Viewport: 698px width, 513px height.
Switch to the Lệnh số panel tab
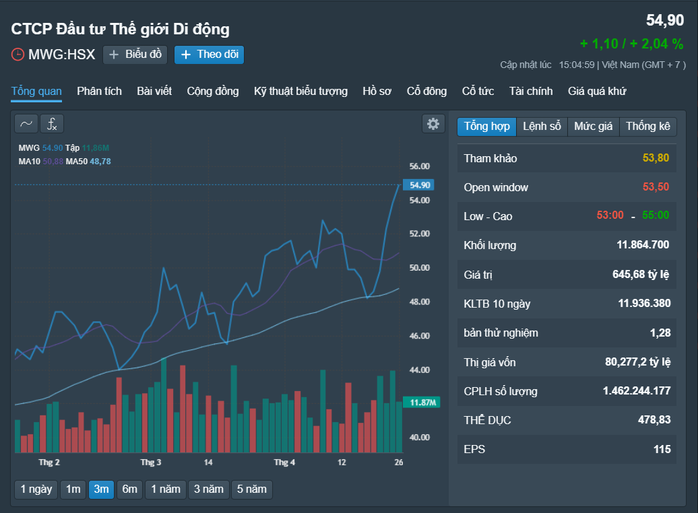[542, 126]
